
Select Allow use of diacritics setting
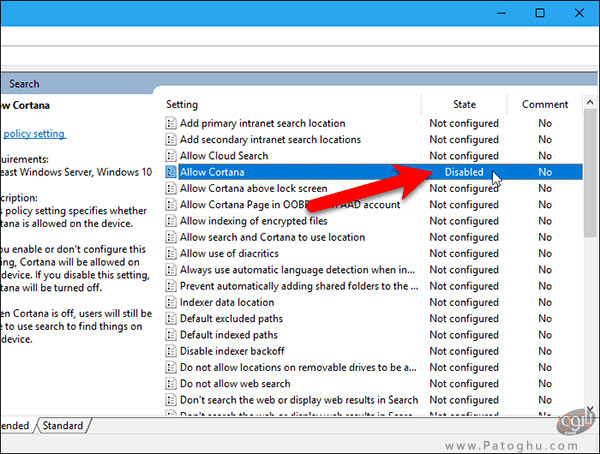[x=229, y=253]
